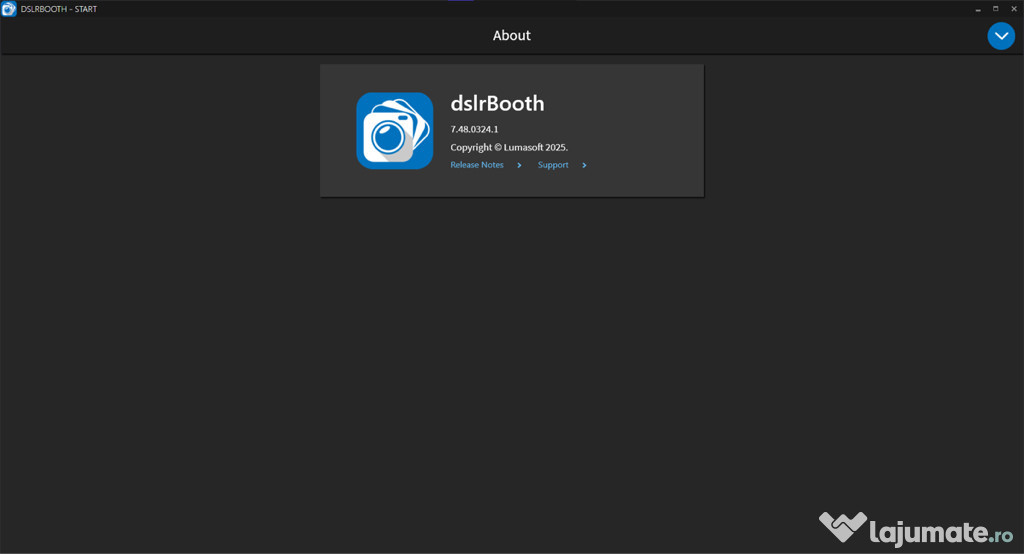Open the Support link
Image resolution: width=1024 pixels, height=554 pixels.
[x=552, y=165]
